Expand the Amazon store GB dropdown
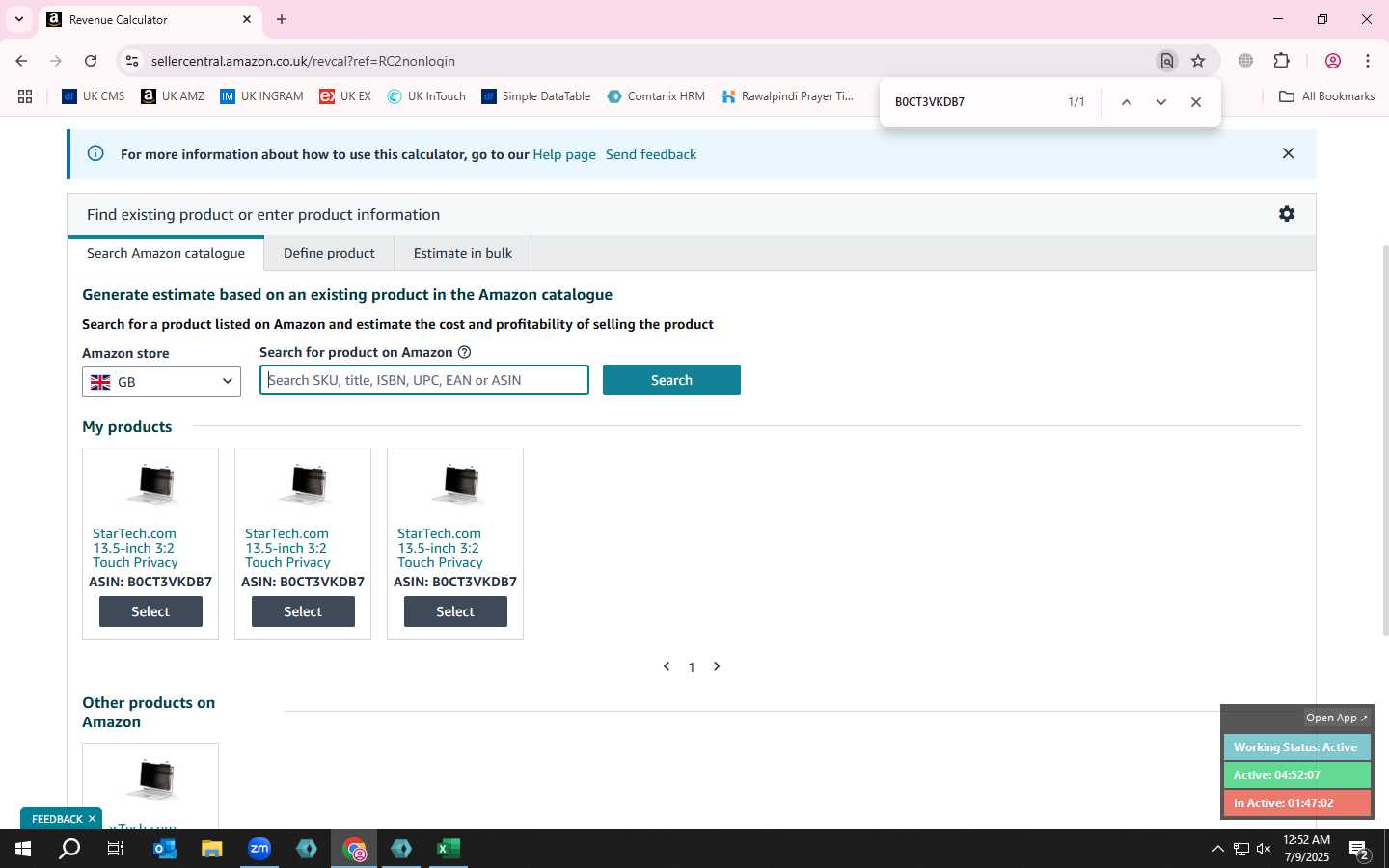This screenshot has width=1389, height=868. click(x=161, y=382)
